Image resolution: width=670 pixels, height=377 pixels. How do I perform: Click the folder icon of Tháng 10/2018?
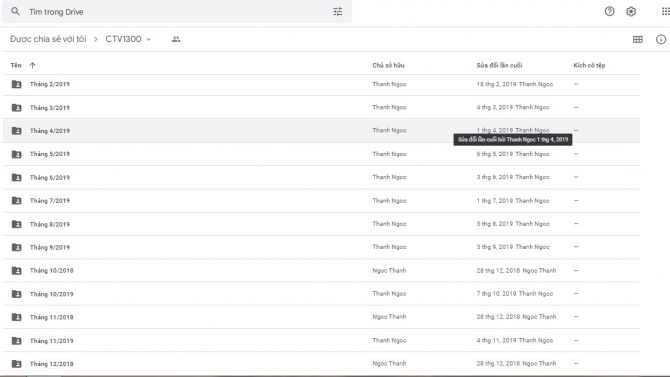[16, 271]
